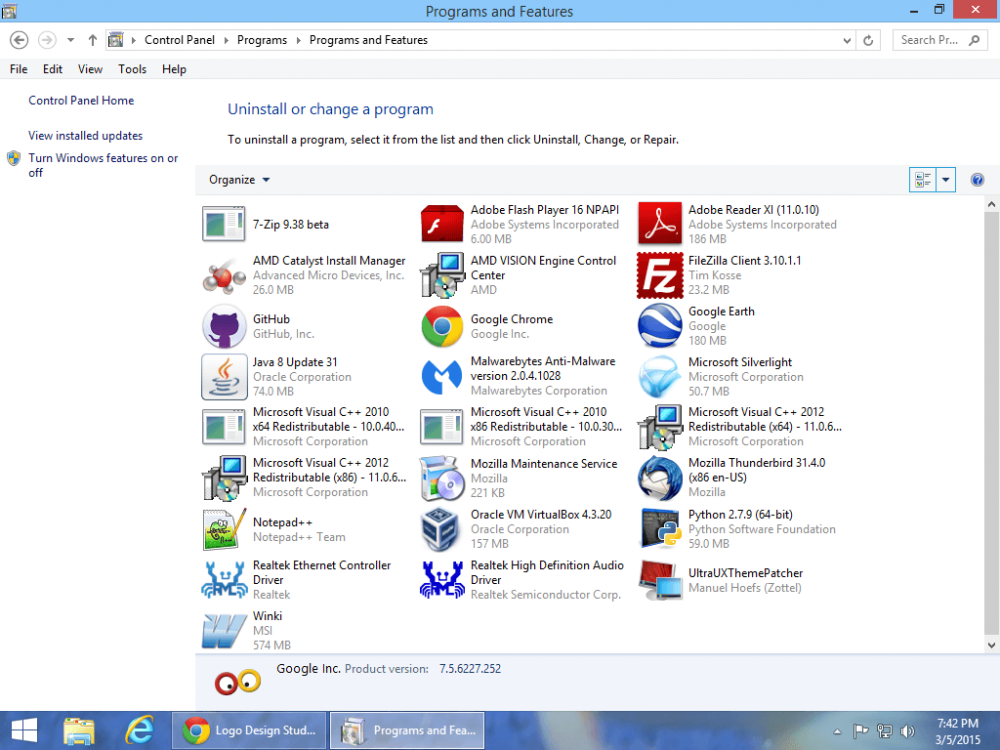Click the volume speaker tray icon
This screenshot has height=750, width=1000.
pyautogui.click(x=908, y=731)
